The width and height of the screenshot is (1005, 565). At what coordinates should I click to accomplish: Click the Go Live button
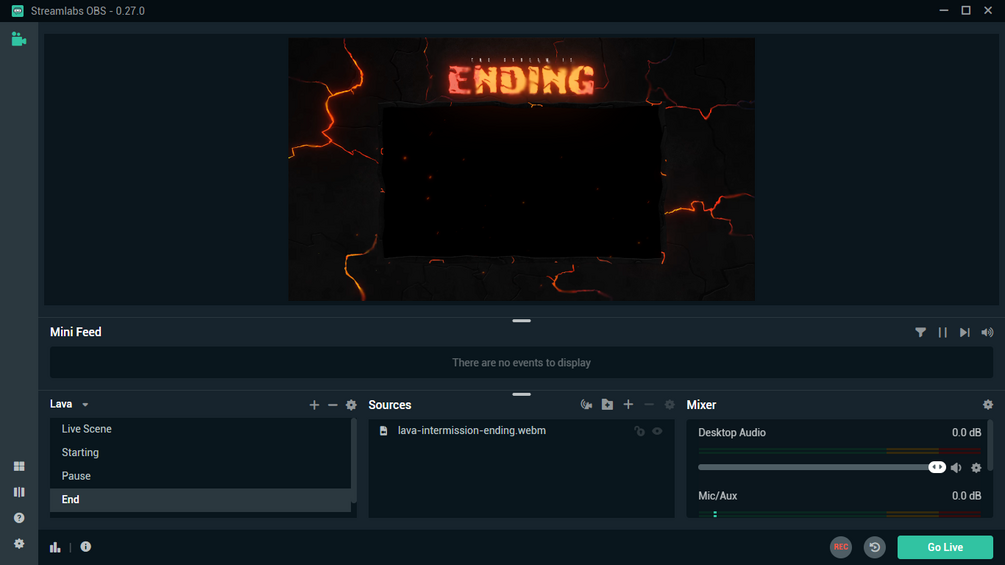coord(945,547)
